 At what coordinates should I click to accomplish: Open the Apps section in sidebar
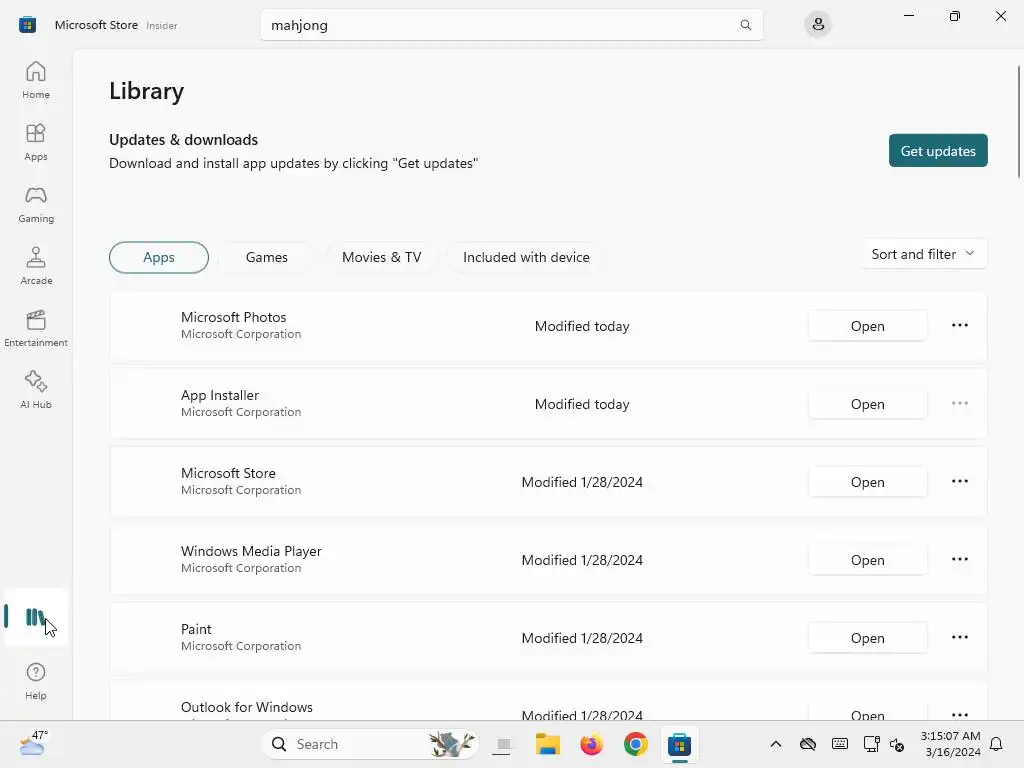pos(36,142)
